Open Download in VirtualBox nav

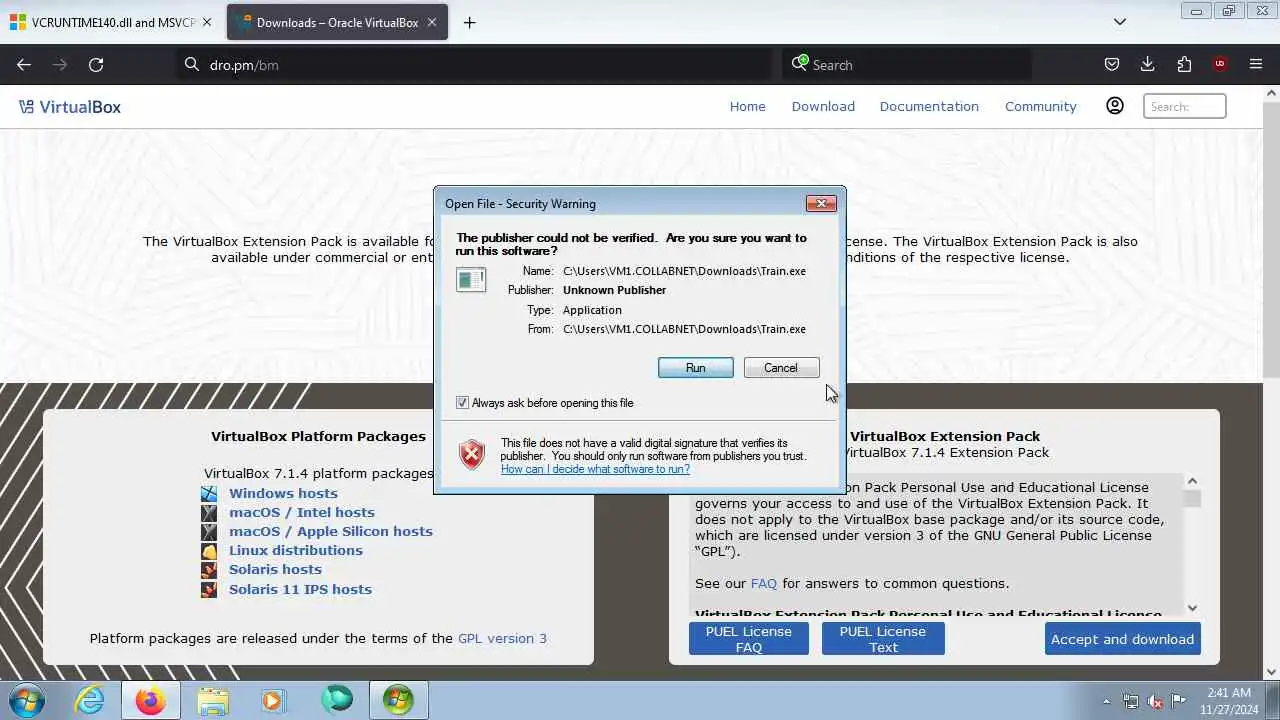pos(823,106)
